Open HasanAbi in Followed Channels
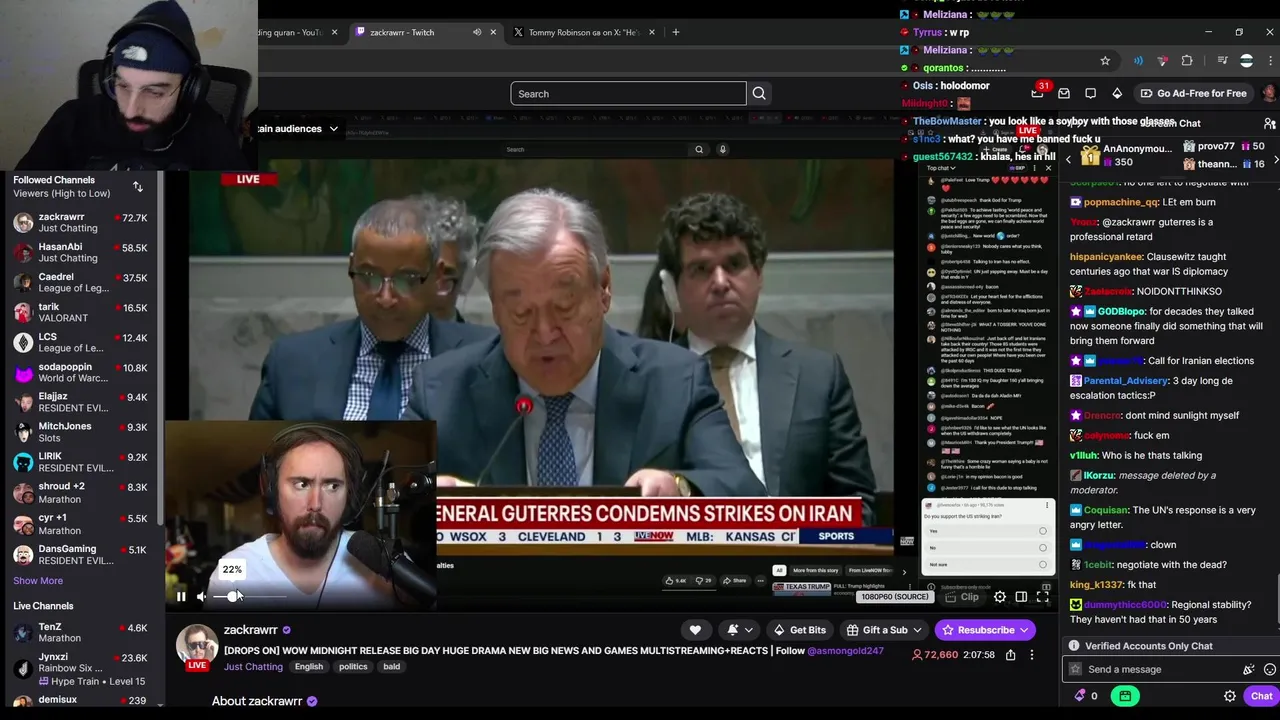Image resolution: width=1280 pixels, height=720 pixels. point(80,252)
